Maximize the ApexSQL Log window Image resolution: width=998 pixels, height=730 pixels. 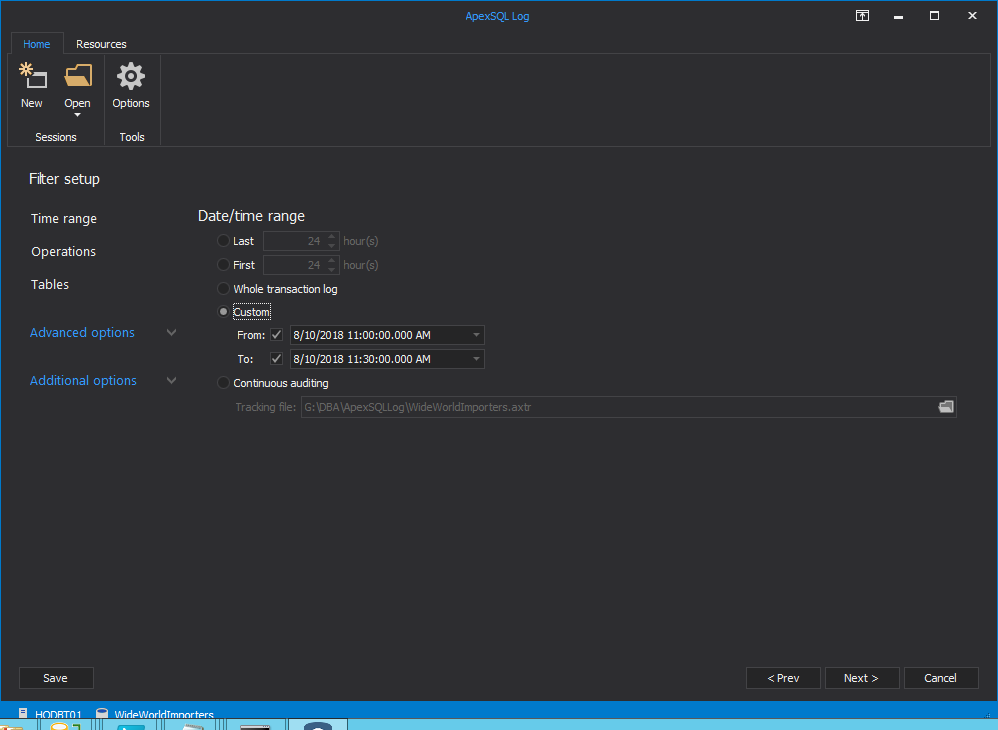pos(934,16)
